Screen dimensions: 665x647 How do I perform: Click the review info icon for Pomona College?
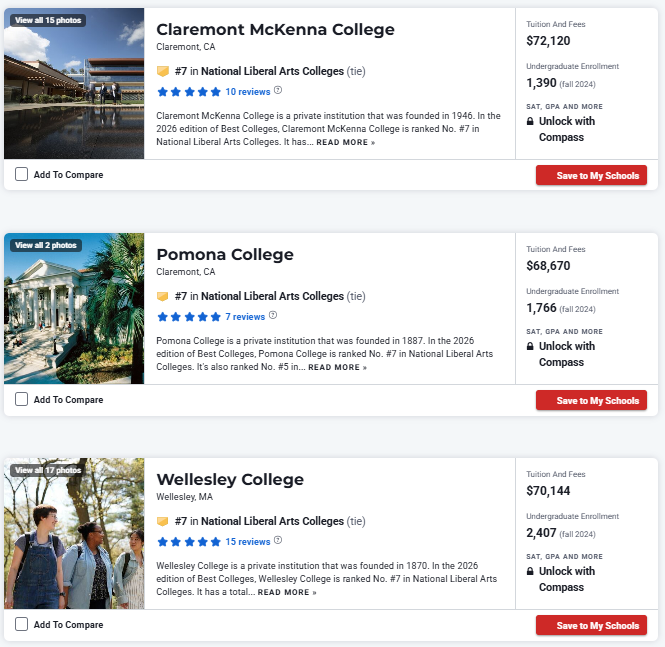click(x=273, y=316)
